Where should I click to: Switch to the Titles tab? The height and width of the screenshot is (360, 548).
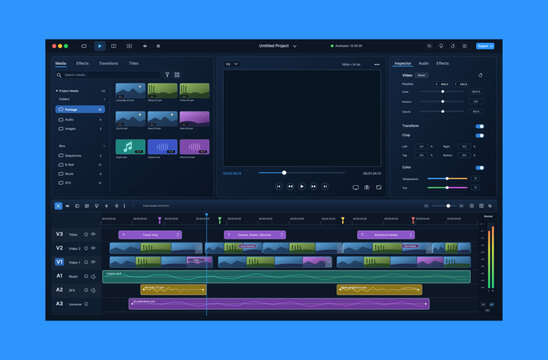[134, 63]
